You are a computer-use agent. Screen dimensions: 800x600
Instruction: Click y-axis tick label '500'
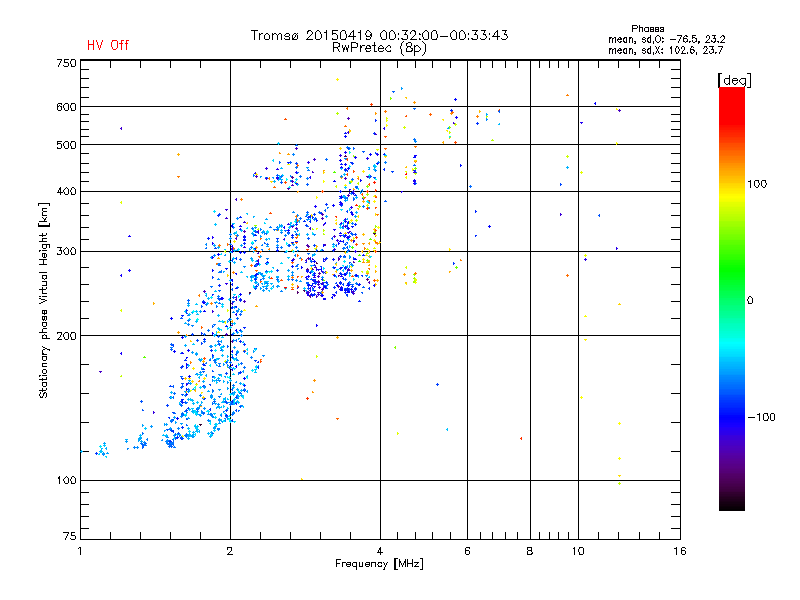click(66, 145)
